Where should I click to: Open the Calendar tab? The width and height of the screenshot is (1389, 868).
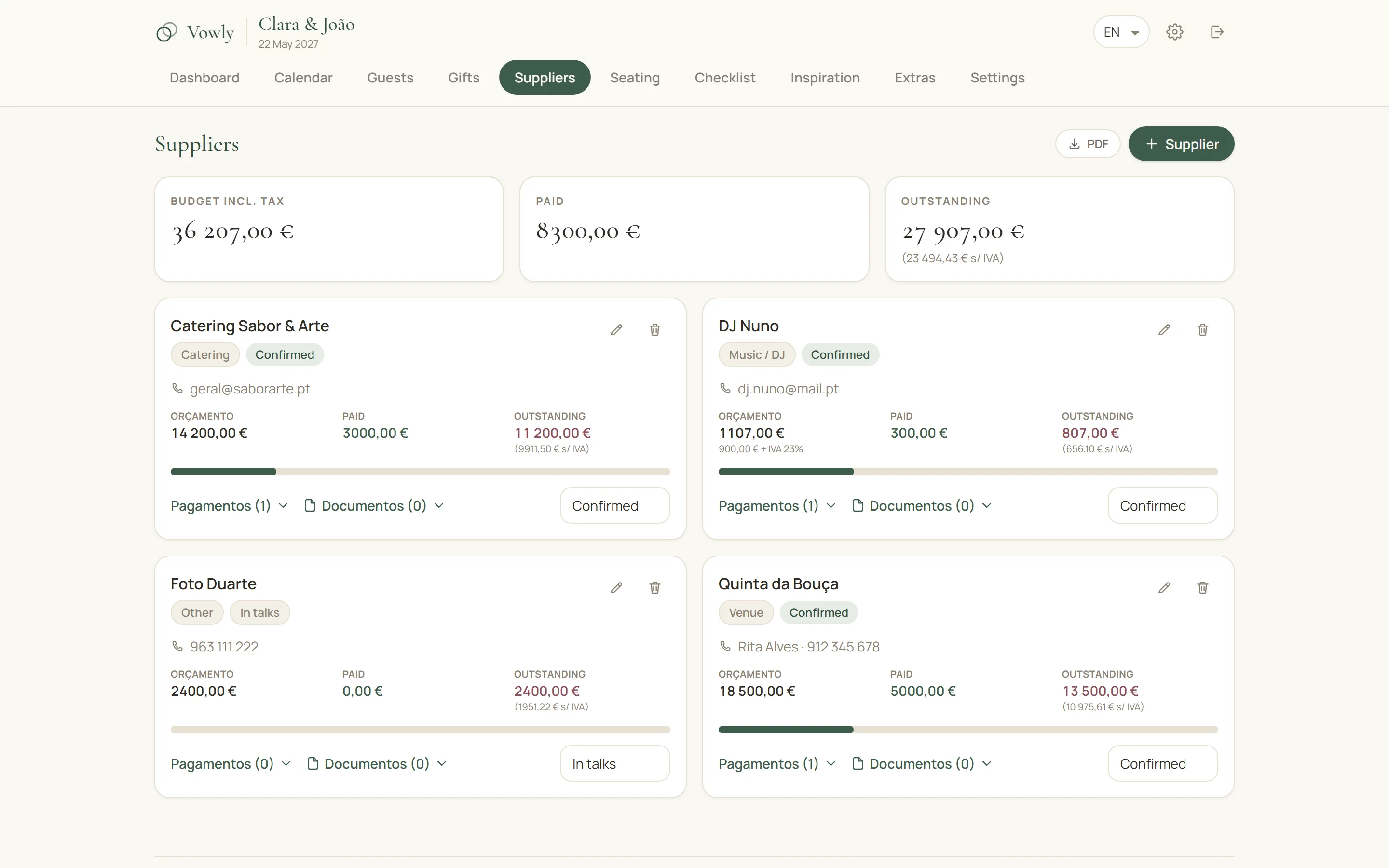[303, 78]
